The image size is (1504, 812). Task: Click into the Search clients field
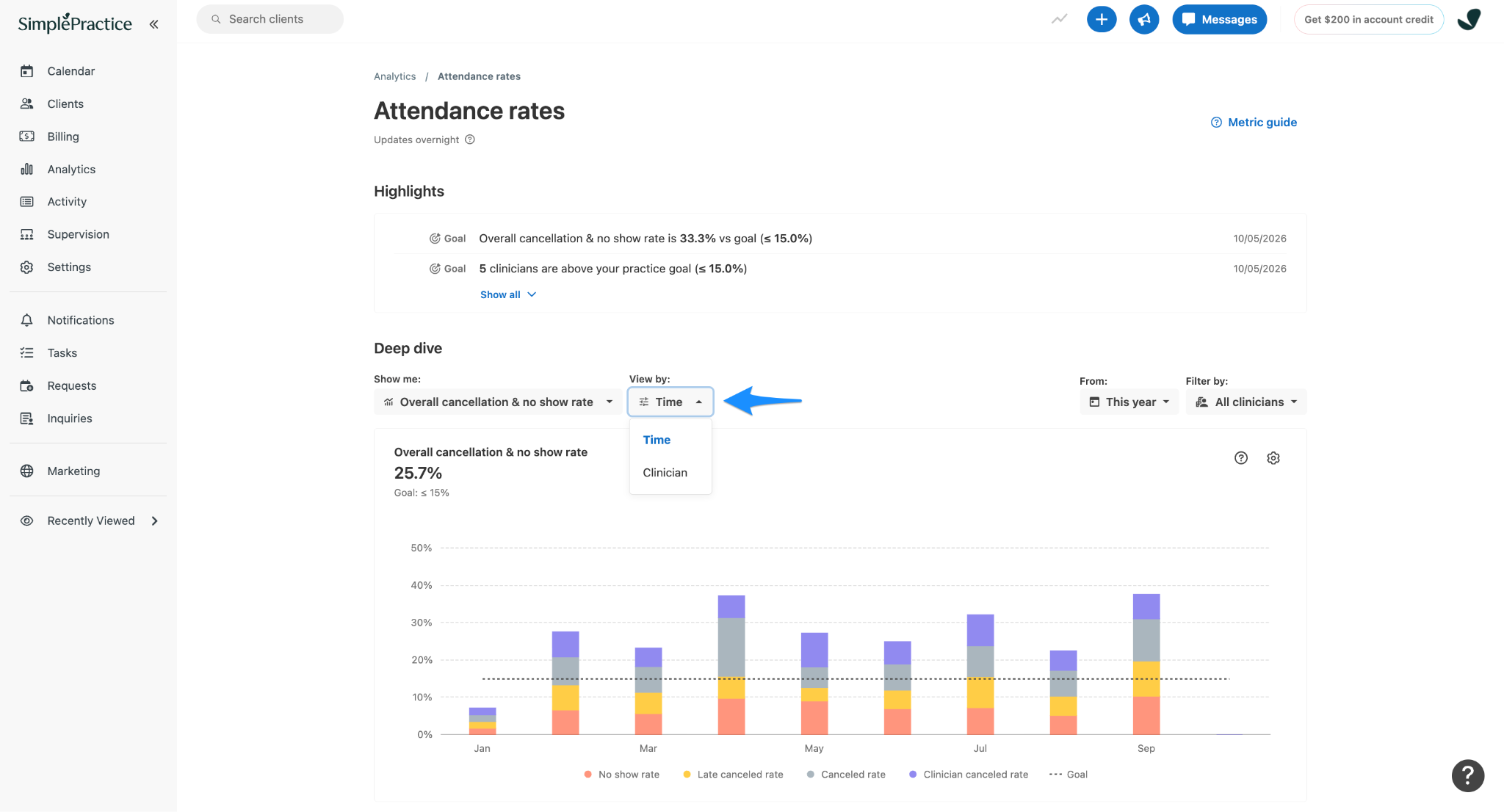[270, 19]
